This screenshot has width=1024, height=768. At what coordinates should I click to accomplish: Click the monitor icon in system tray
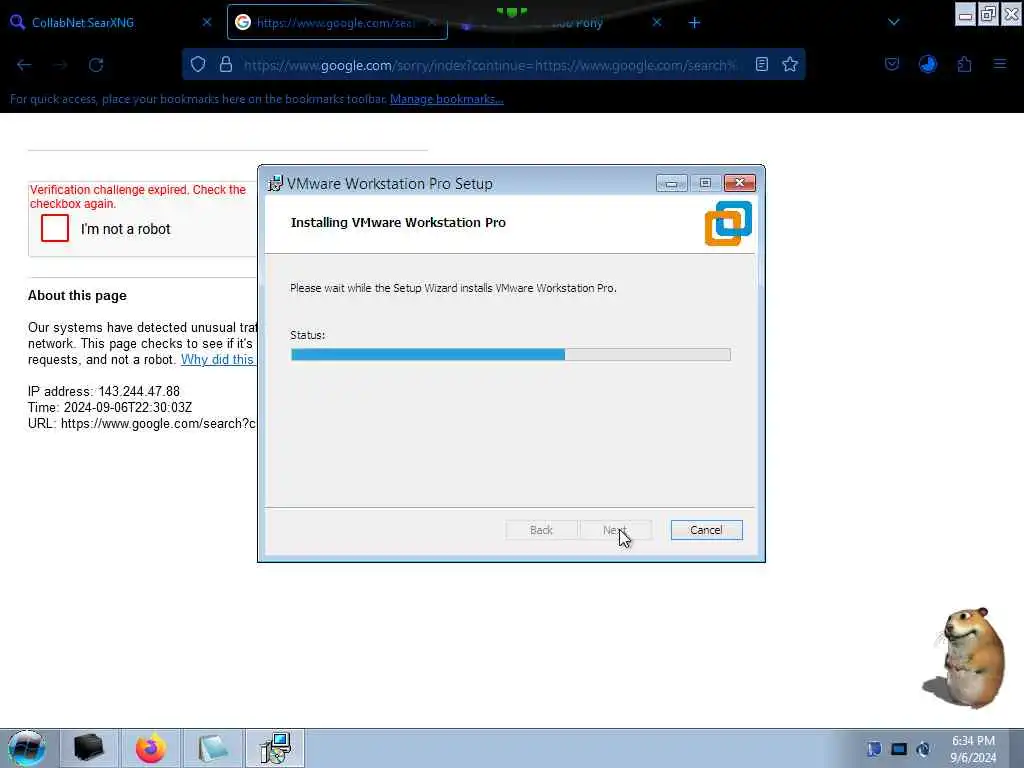point(899,749)
